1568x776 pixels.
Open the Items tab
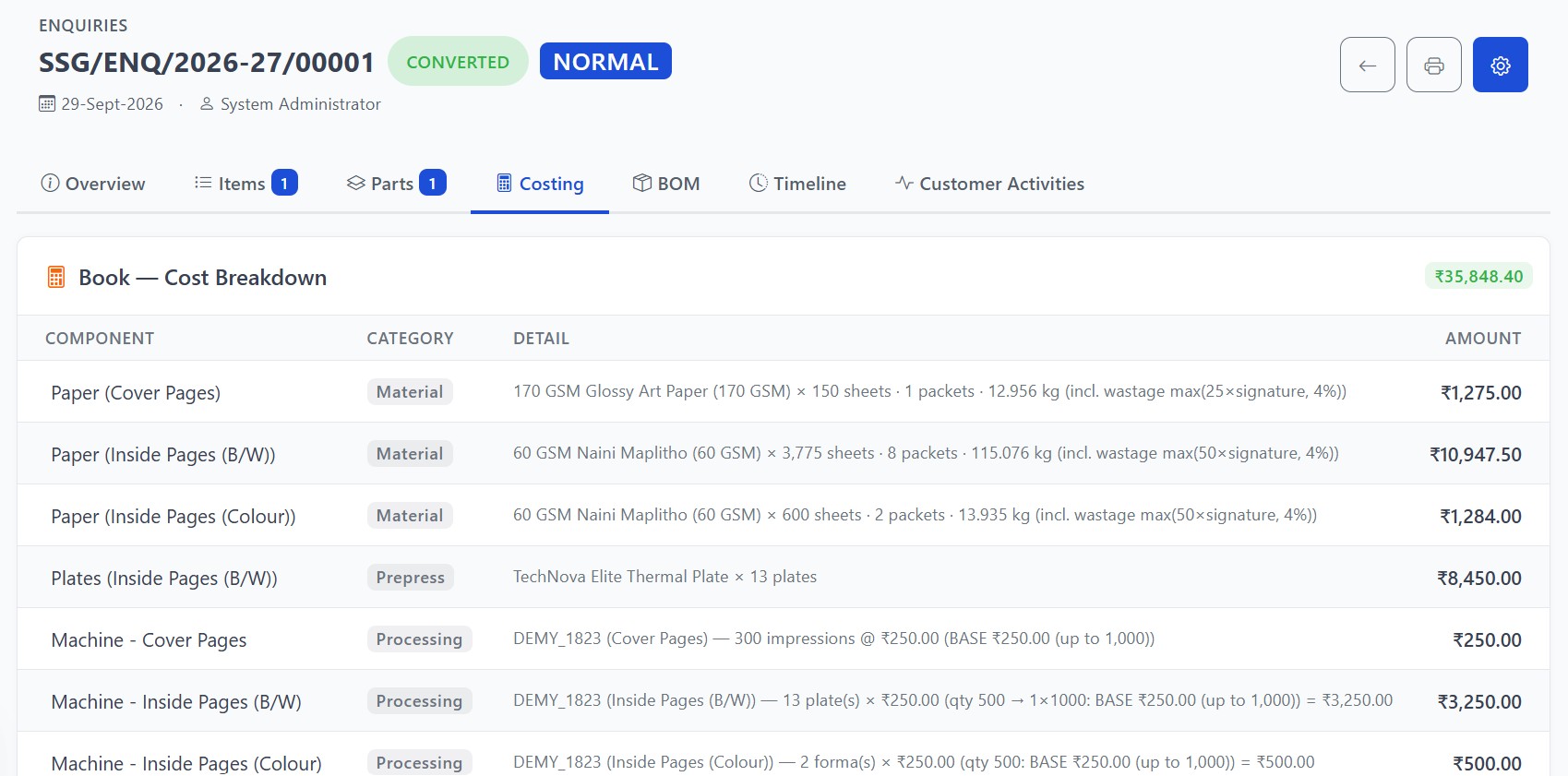(x=245, y=184)
